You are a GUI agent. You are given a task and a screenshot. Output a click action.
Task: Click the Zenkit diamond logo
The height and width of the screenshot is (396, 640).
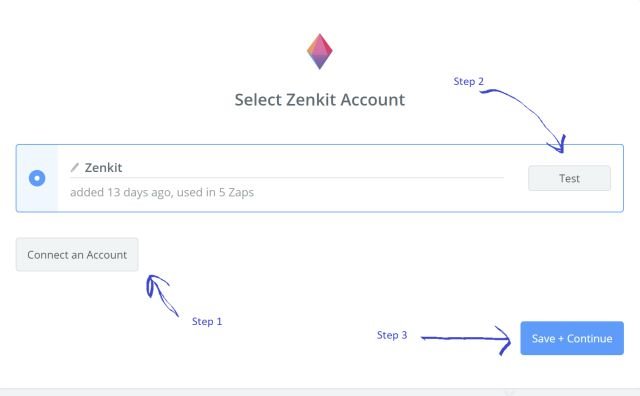point(320,51)
